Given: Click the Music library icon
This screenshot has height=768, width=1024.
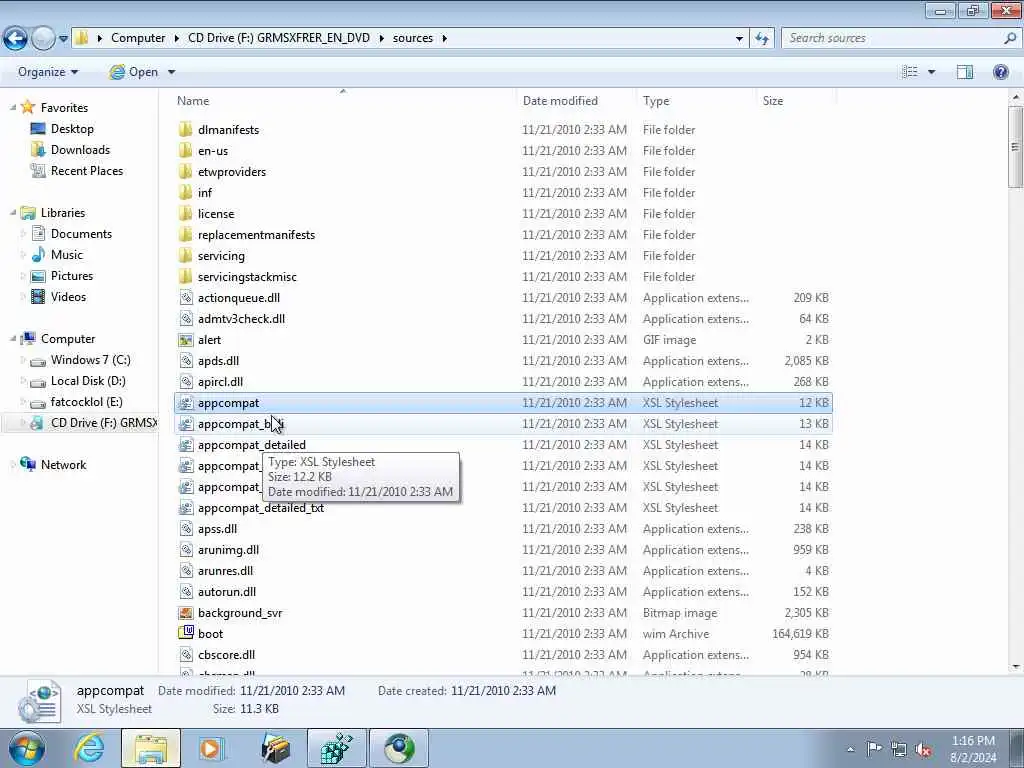Looking at the screenshot, I should click(x=39, y=255).
